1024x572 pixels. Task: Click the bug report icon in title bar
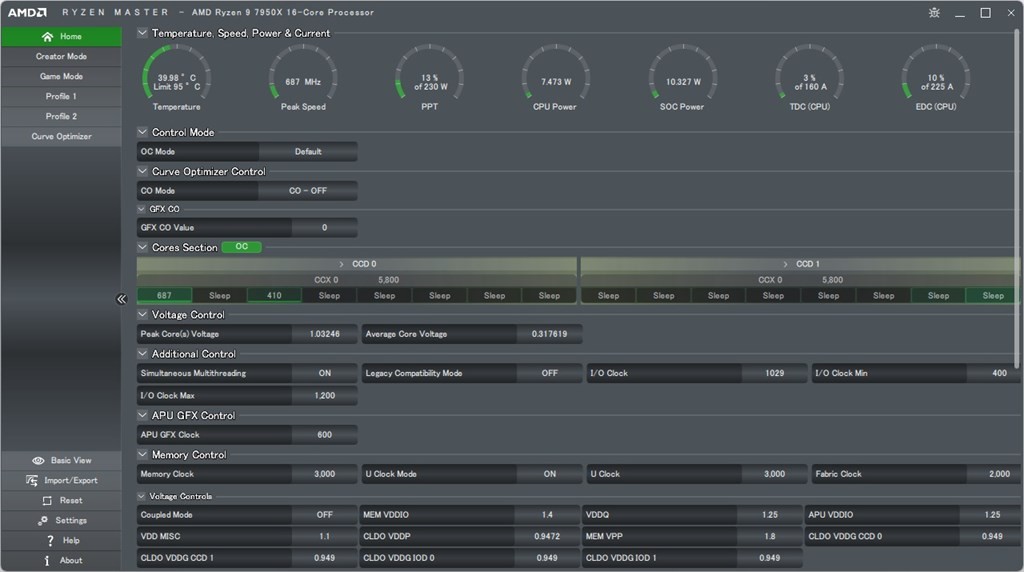pos(934,13)
